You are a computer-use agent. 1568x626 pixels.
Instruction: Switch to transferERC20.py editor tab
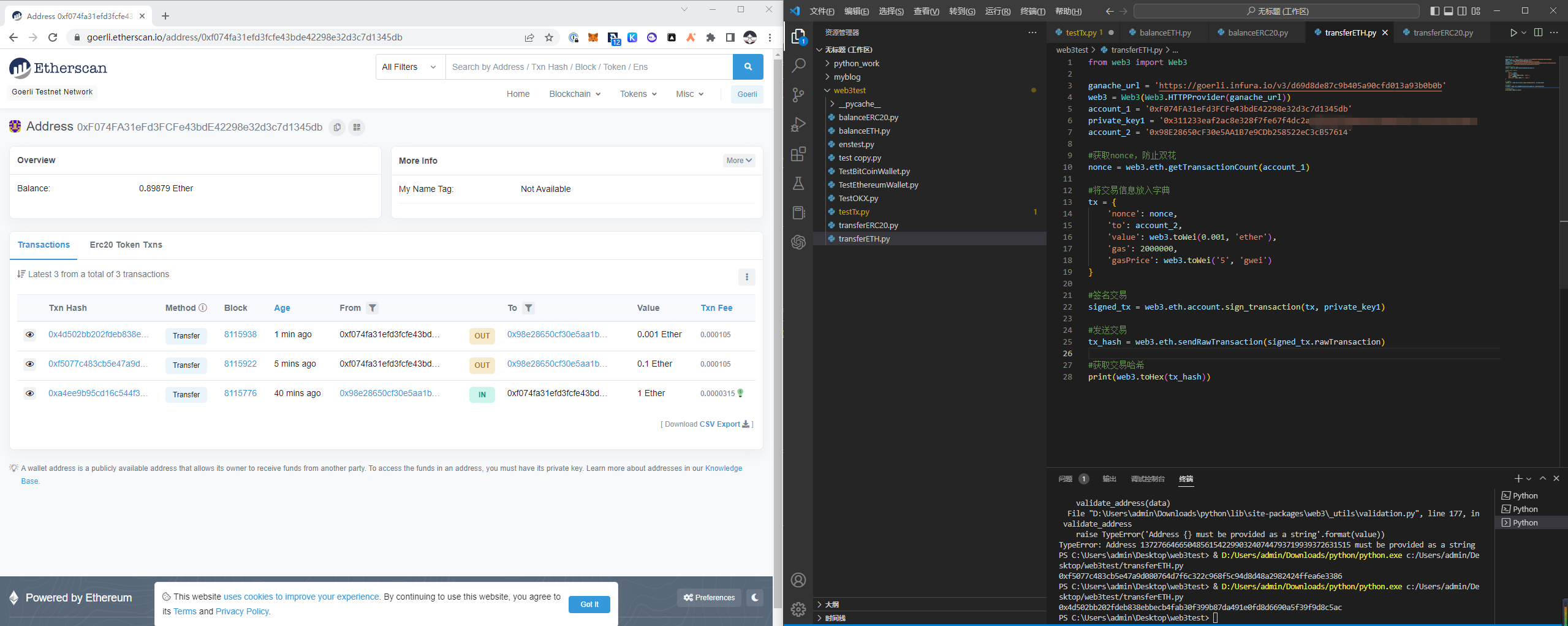[x=1442, y=33]
